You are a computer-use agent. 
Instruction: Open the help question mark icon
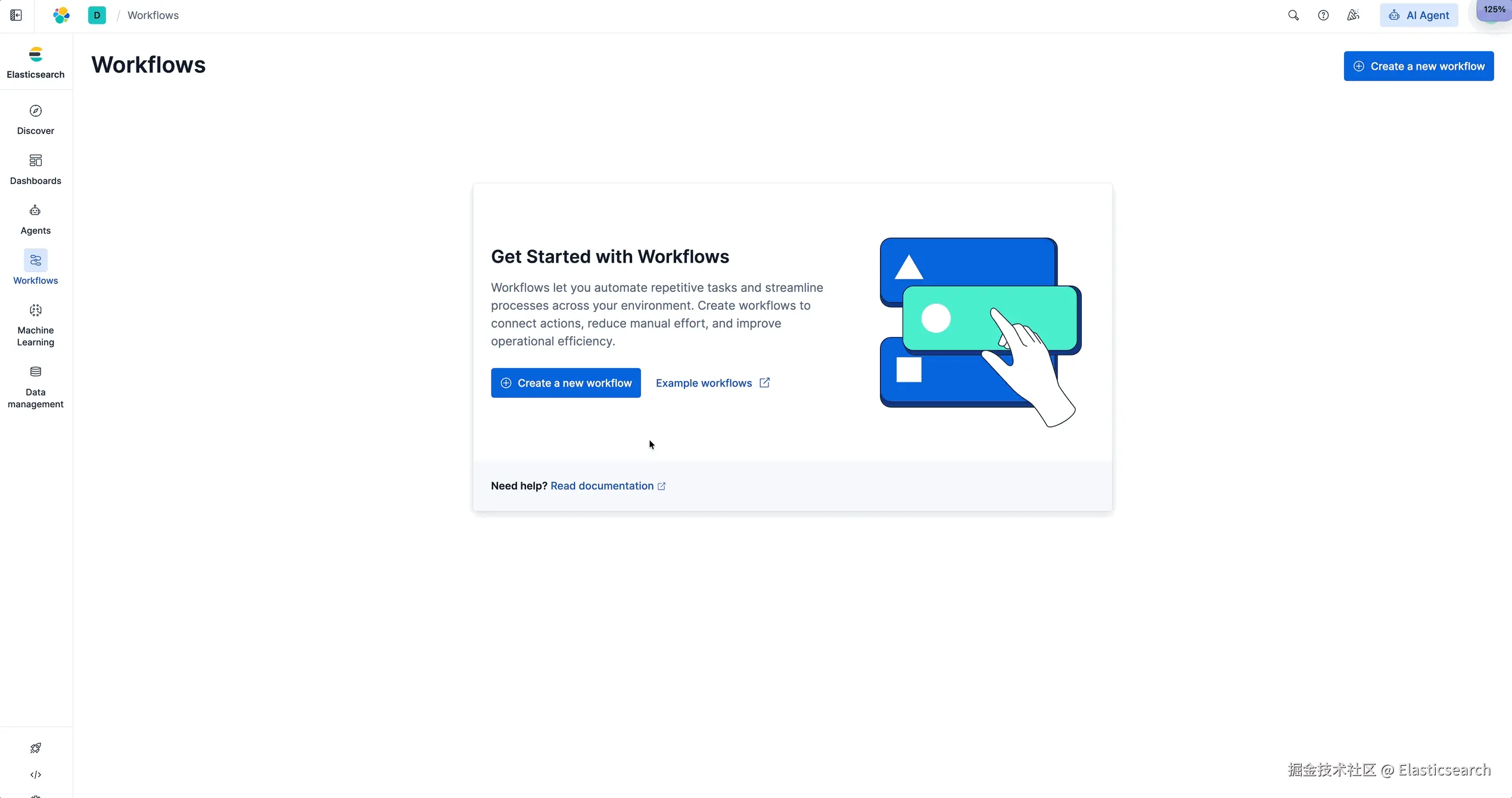click(x=1323, y=15)
